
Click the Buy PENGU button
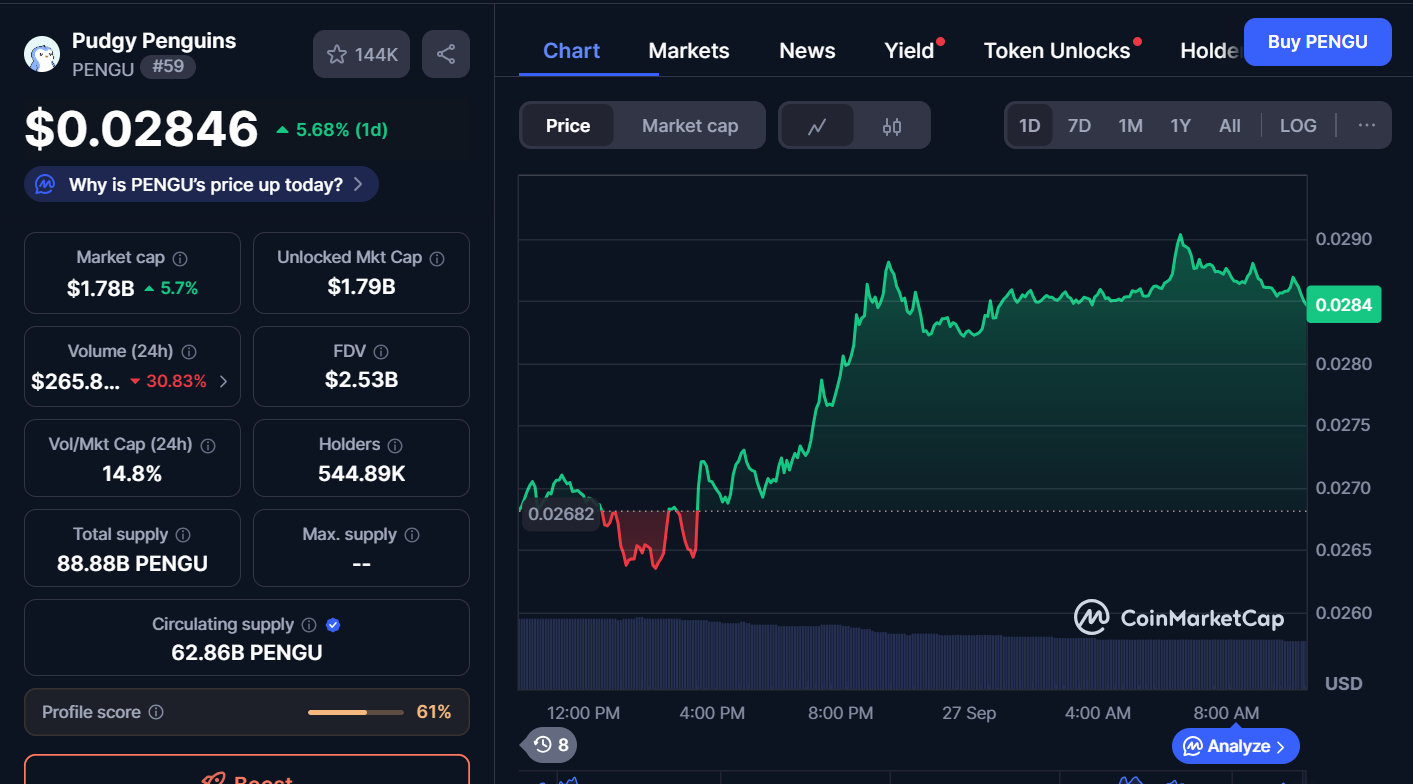click(x=1318, y=42)
